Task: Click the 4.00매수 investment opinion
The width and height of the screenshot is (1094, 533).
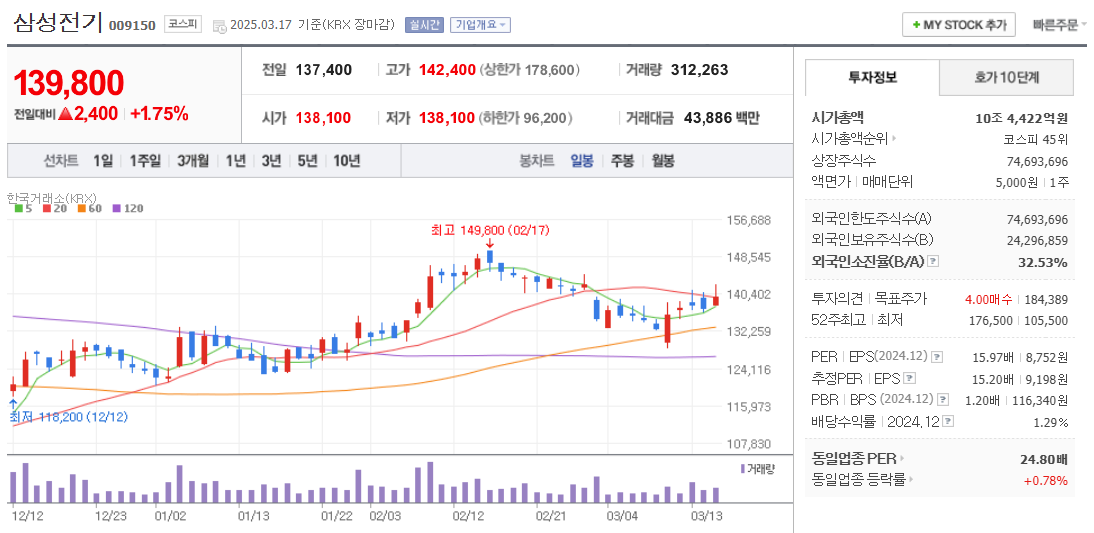Action: pyautogui.click(x=989, y=299)
